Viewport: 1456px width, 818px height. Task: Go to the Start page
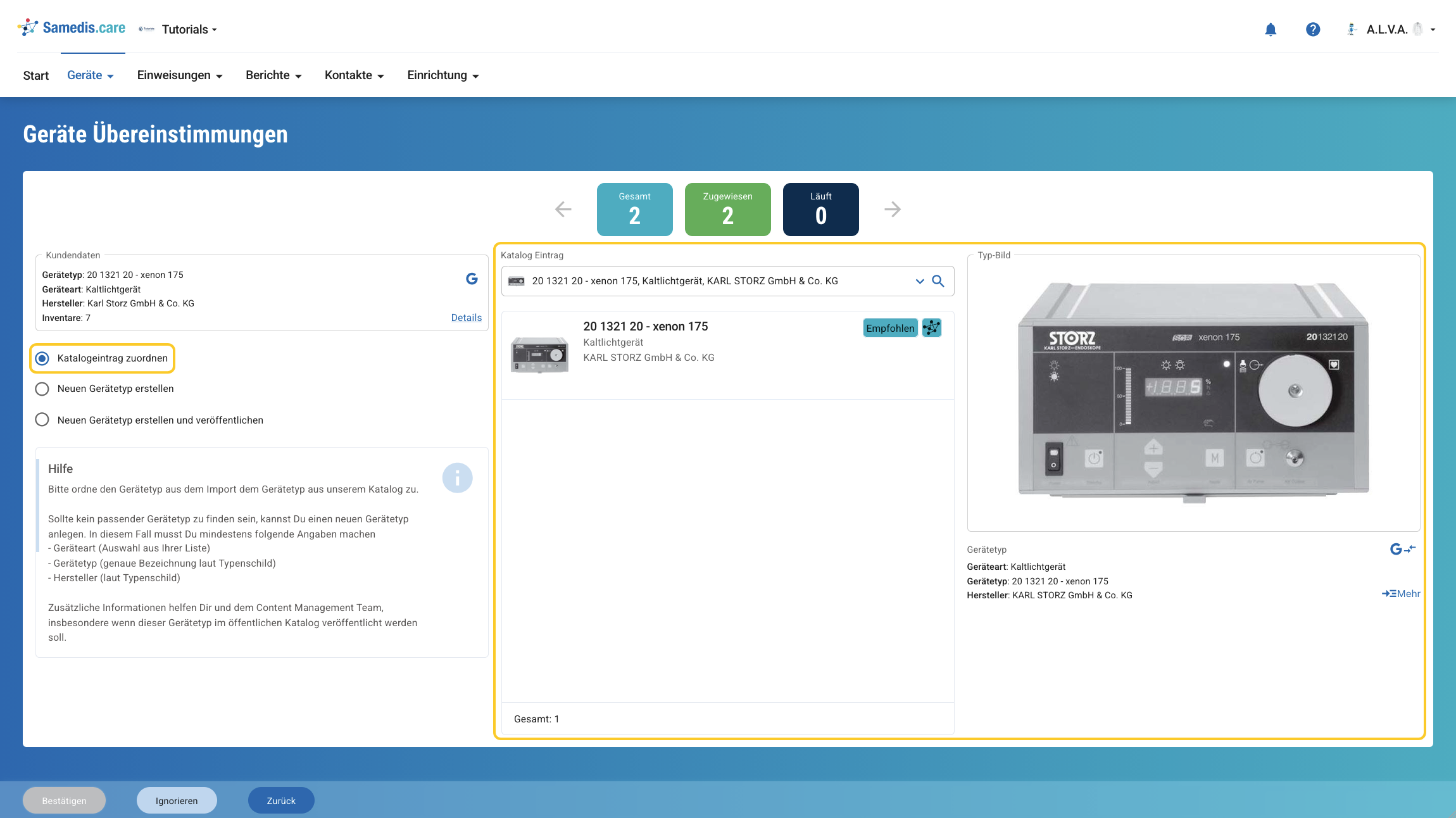click(x=36, y=75)
